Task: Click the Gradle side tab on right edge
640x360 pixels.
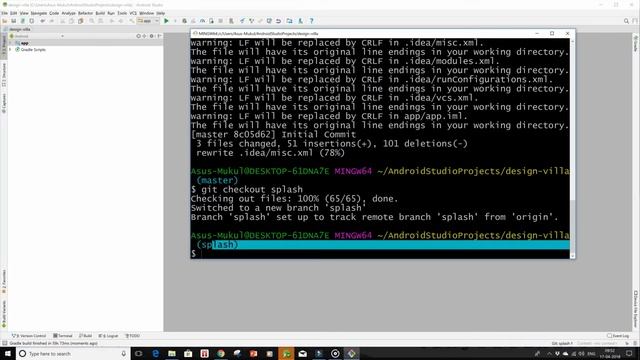Action: [x=636, y=44]
